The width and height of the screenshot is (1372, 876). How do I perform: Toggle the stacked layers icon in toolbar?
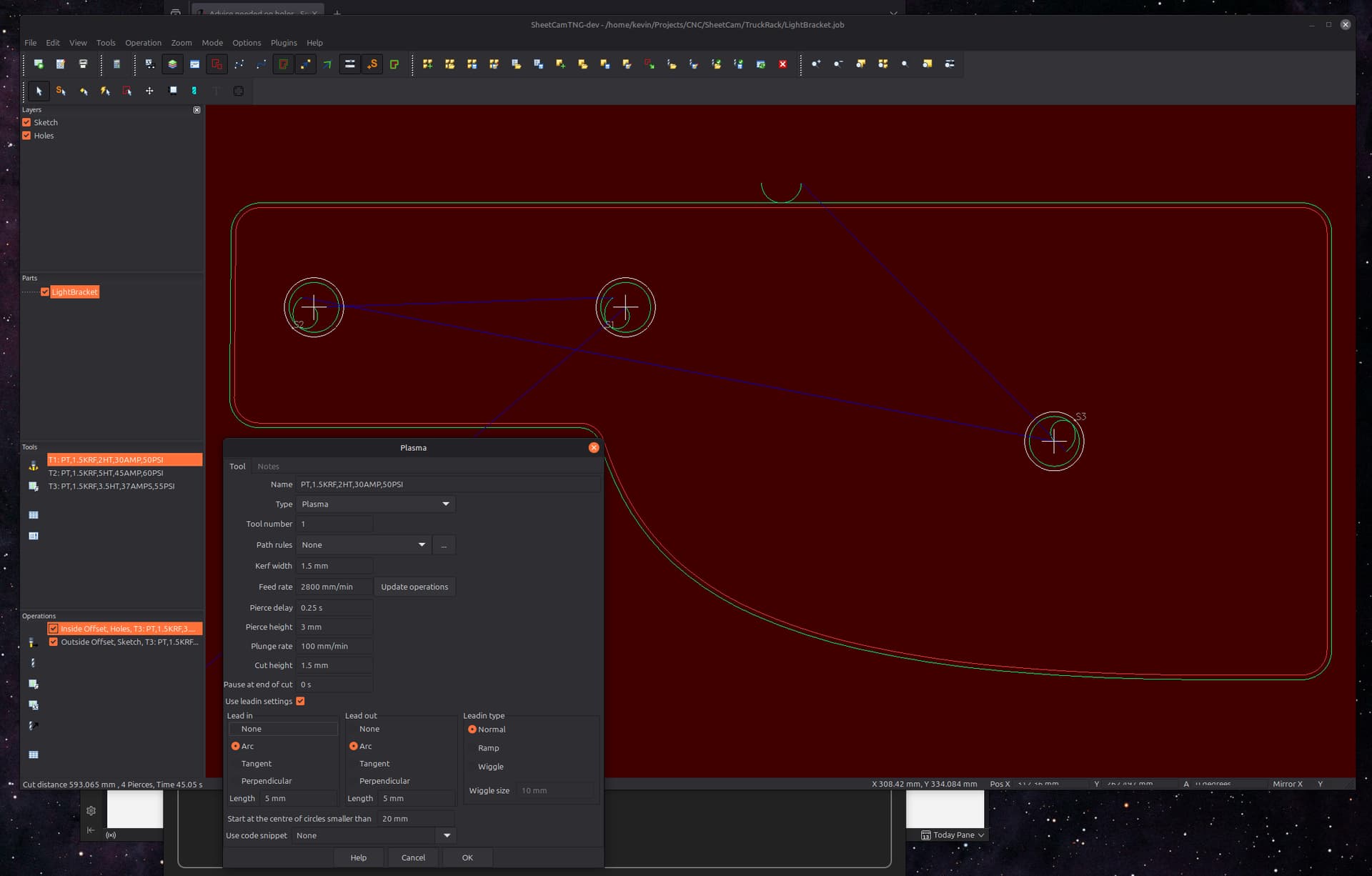[172, 64]
